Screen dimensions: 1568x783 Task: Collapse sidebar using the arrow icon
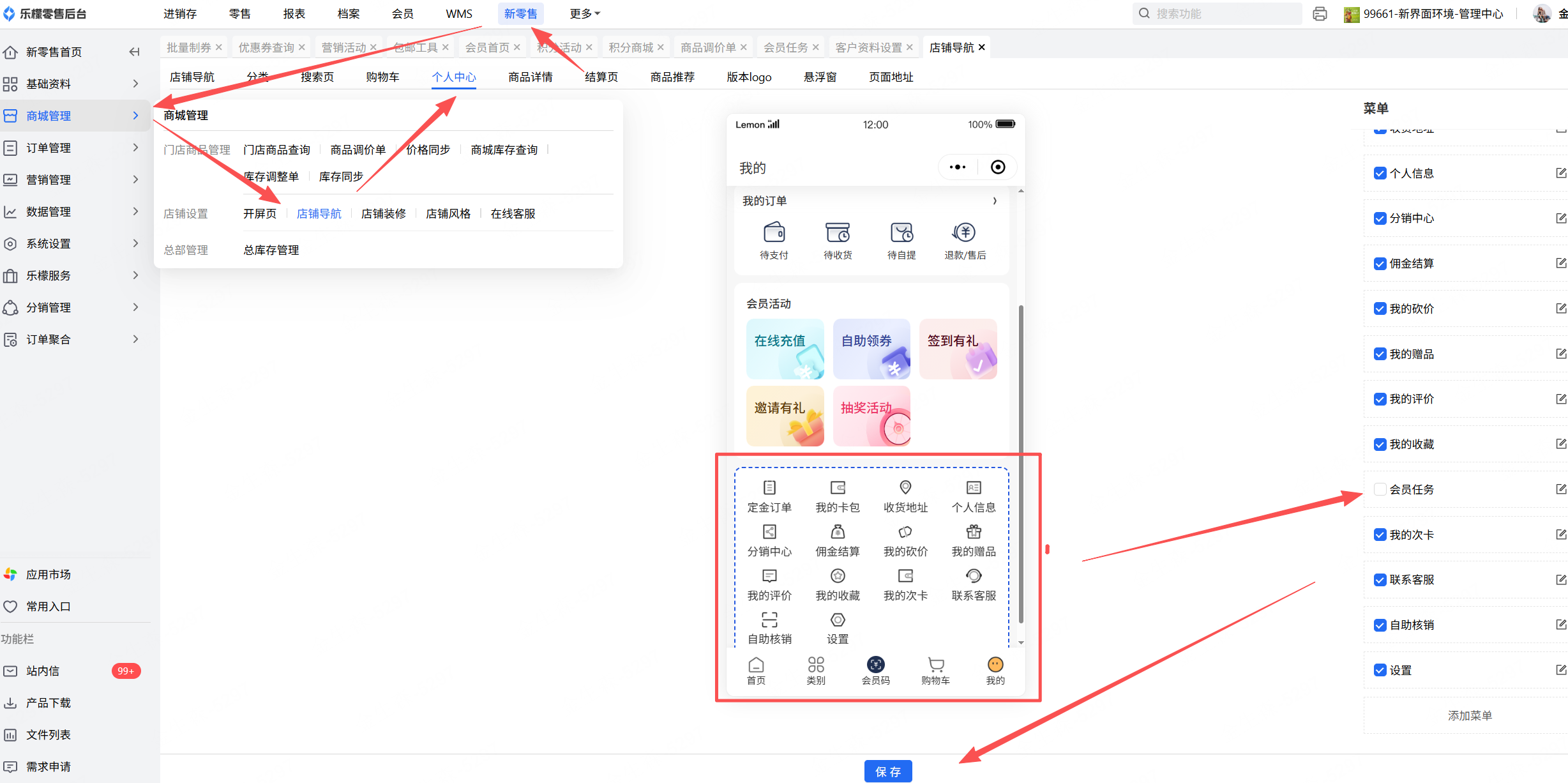[134, 52]
